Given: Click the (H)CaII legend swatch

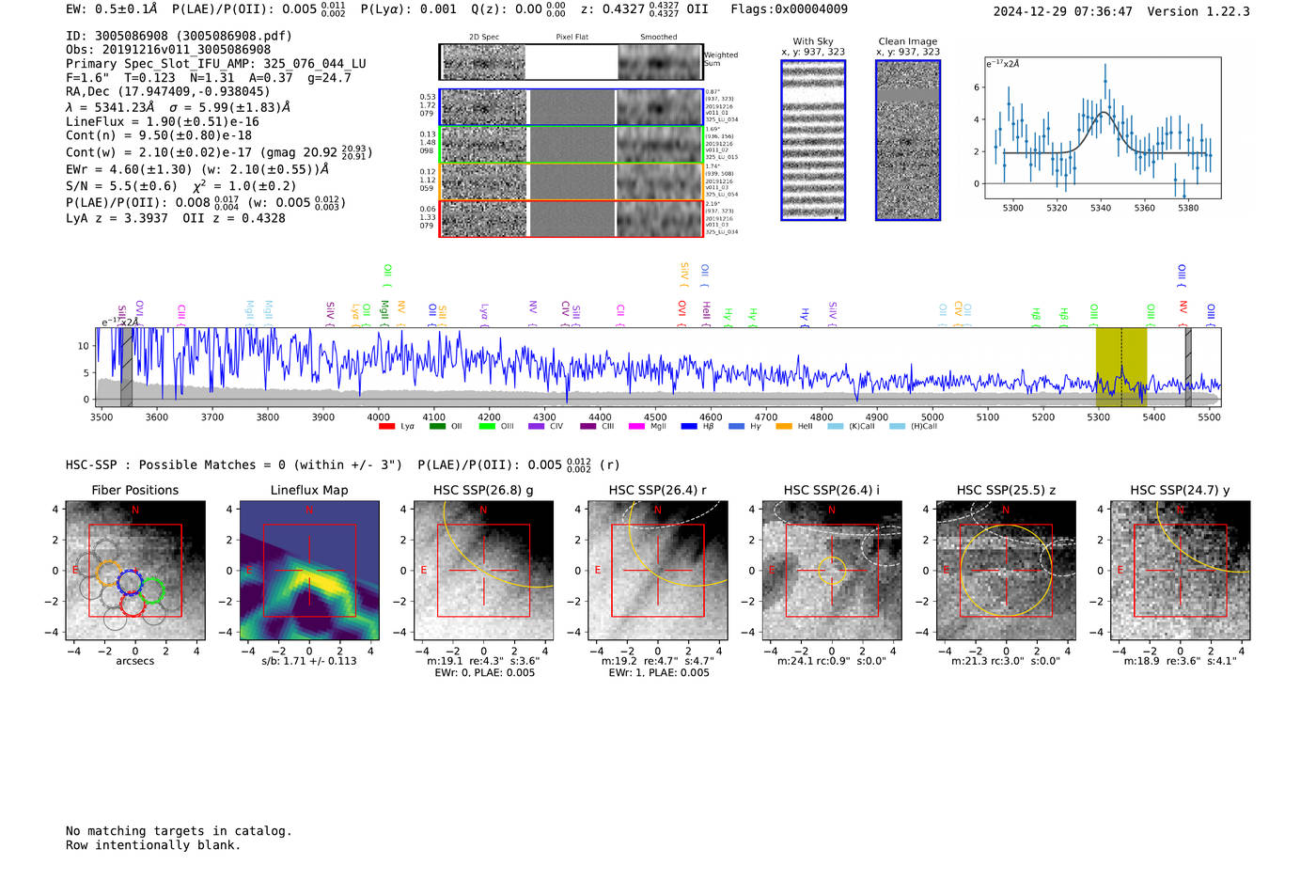Looking at the screenshot, I should 897,427.
